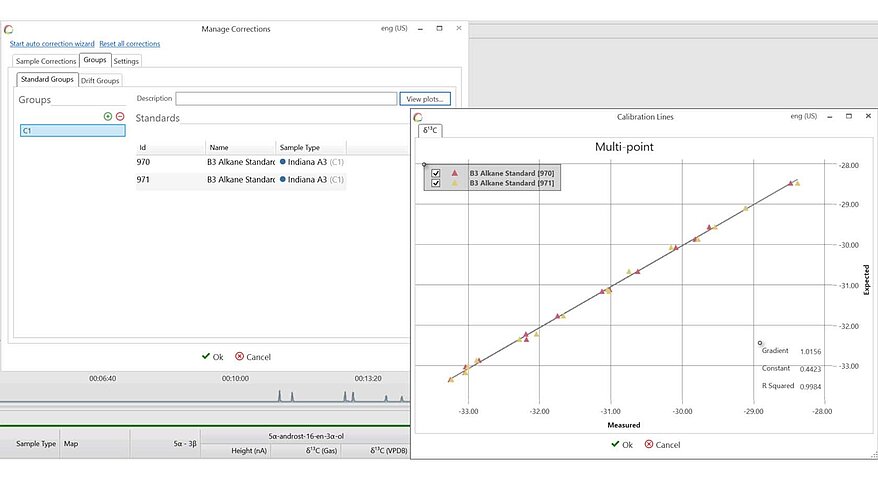Click the red triangle marker for standard 970

pos(455,173)
